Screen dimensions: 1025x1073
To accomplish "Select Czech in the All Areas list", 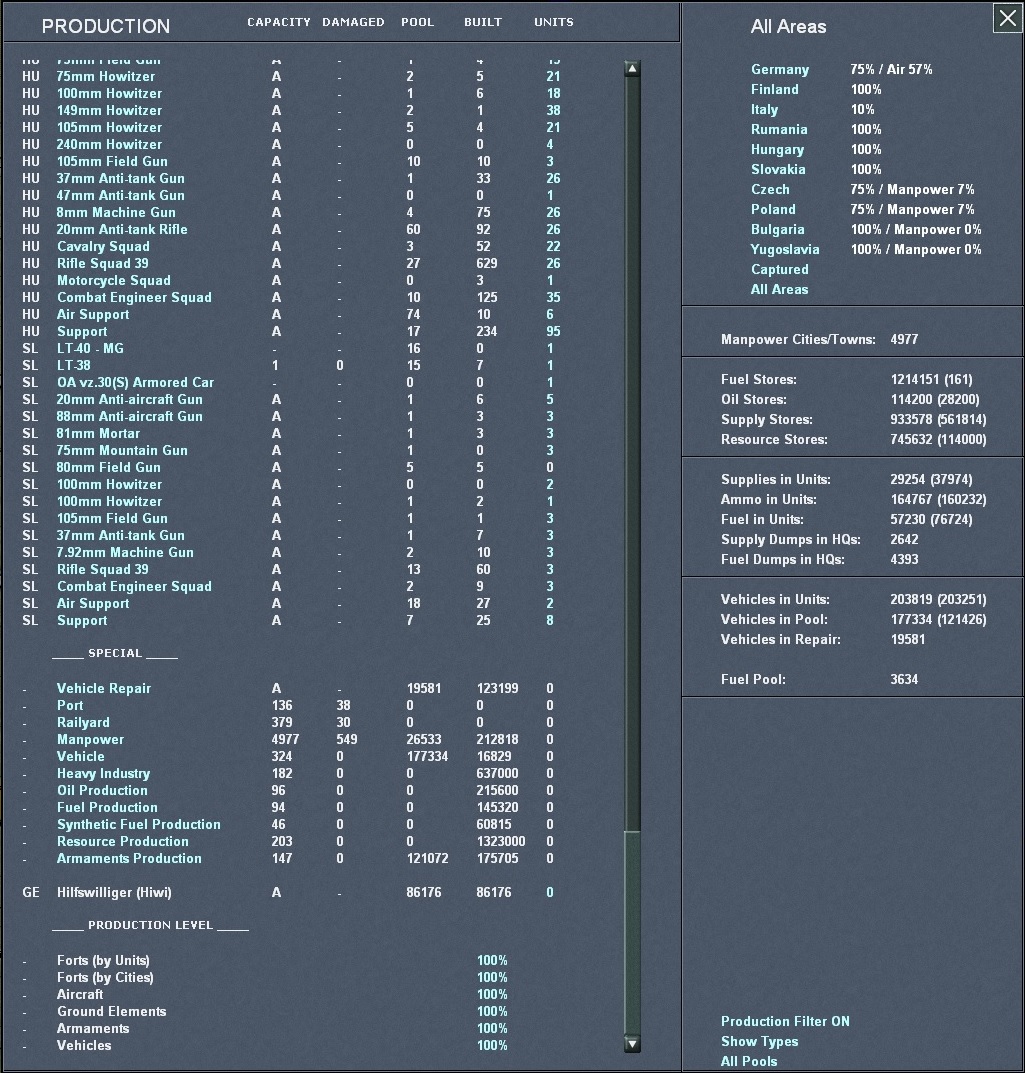I will (x=770, y=189).
